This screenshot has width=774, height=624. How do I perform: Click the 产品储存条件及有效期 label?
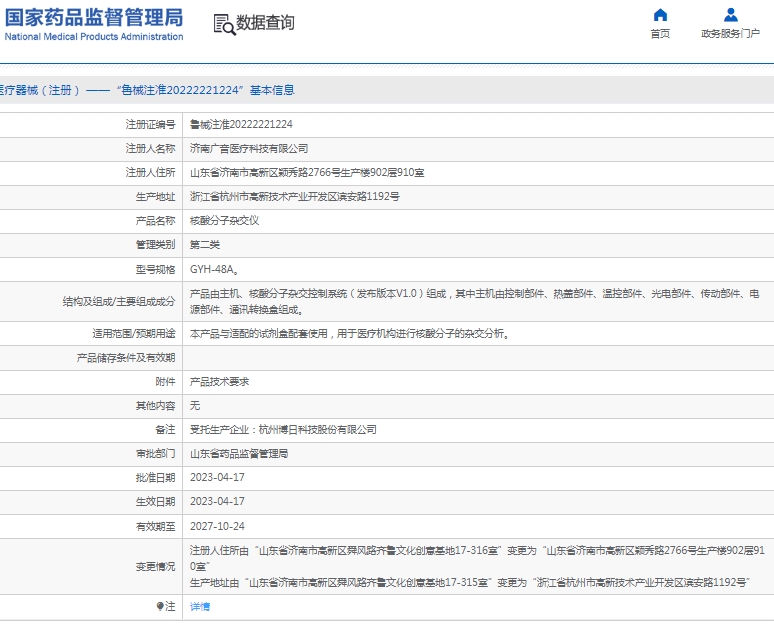tap(126, 358)
